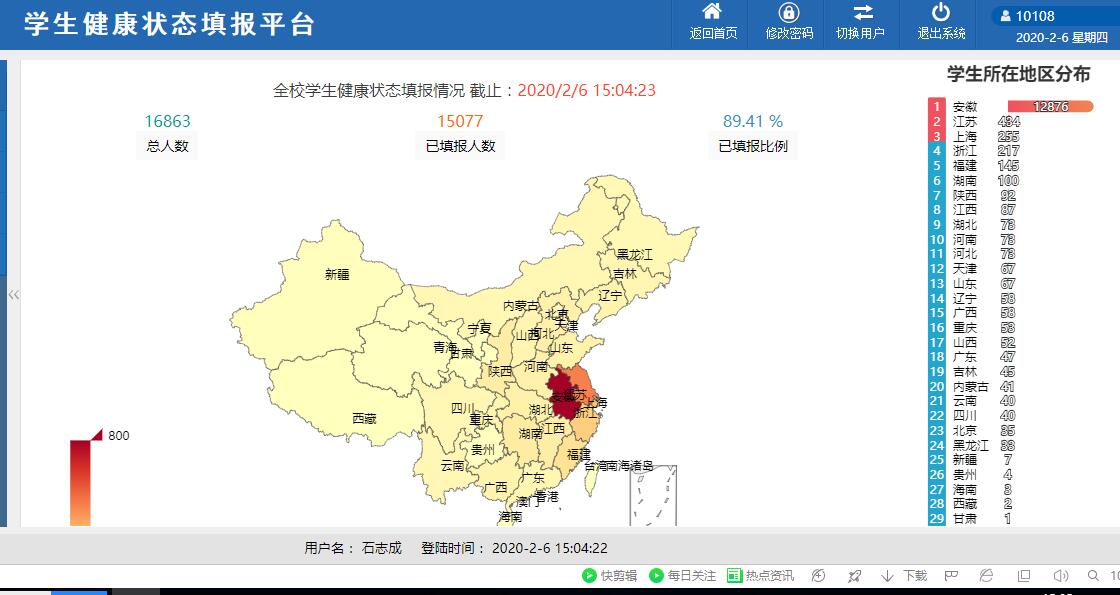Screen dimensions: 1120x595
Task: Select 安徽 in the region ranking list
Action: click(x=965, y=107)
